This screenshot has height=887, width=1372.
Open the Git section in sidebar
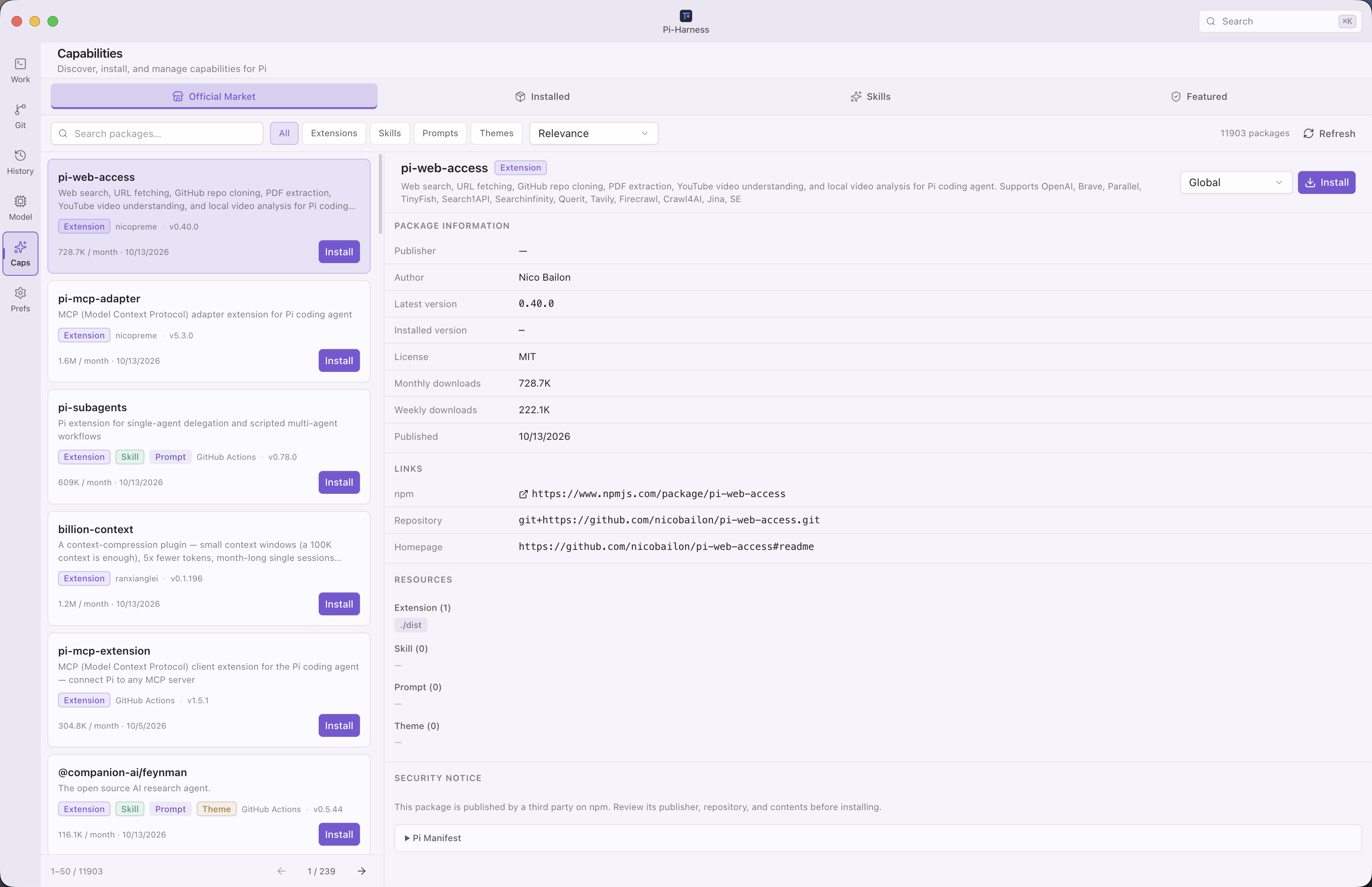20,116
